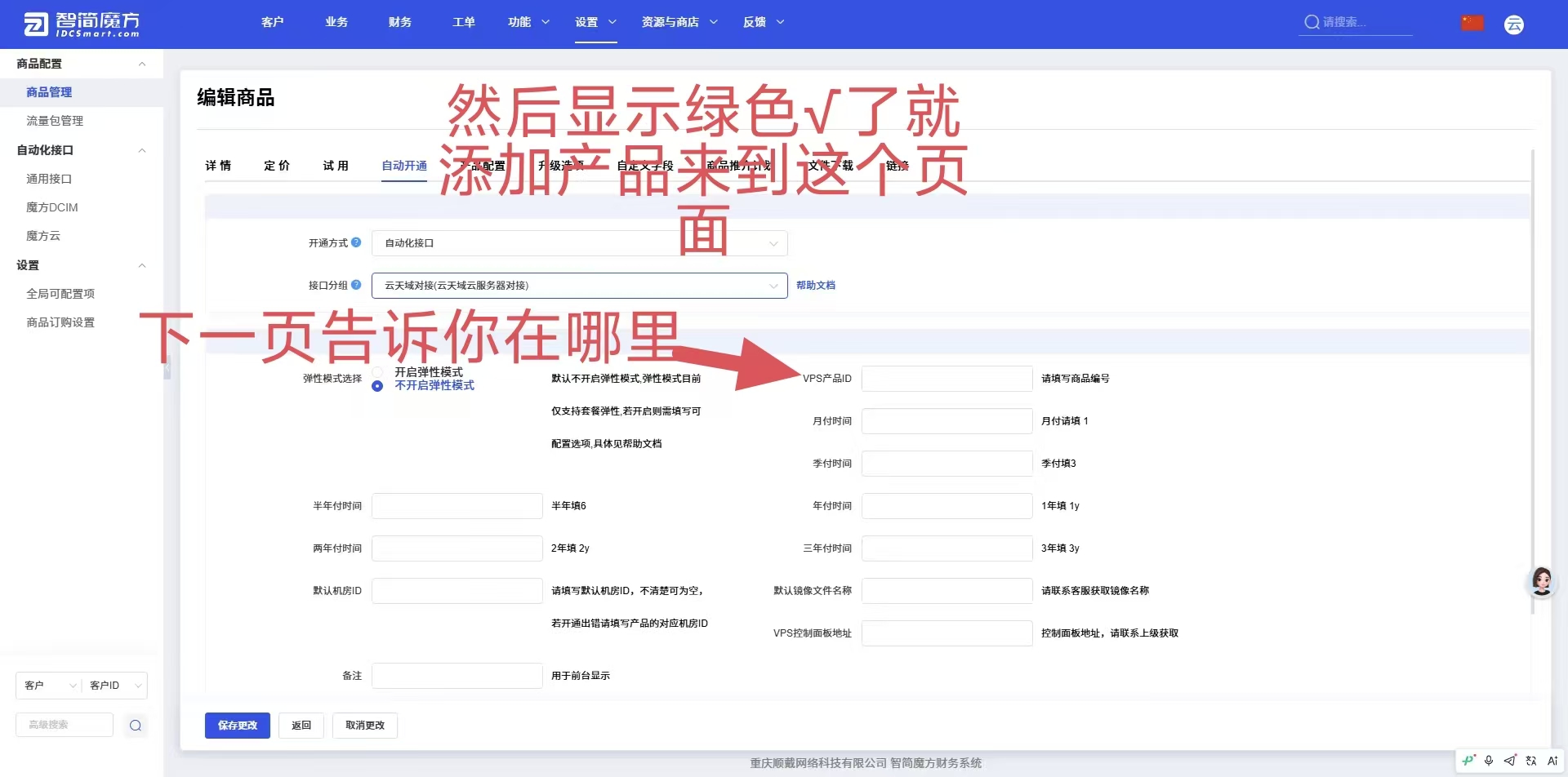1568x777 pixels.
Task: Open the 开通方式 dropdown
Action: tap(580, 243)
